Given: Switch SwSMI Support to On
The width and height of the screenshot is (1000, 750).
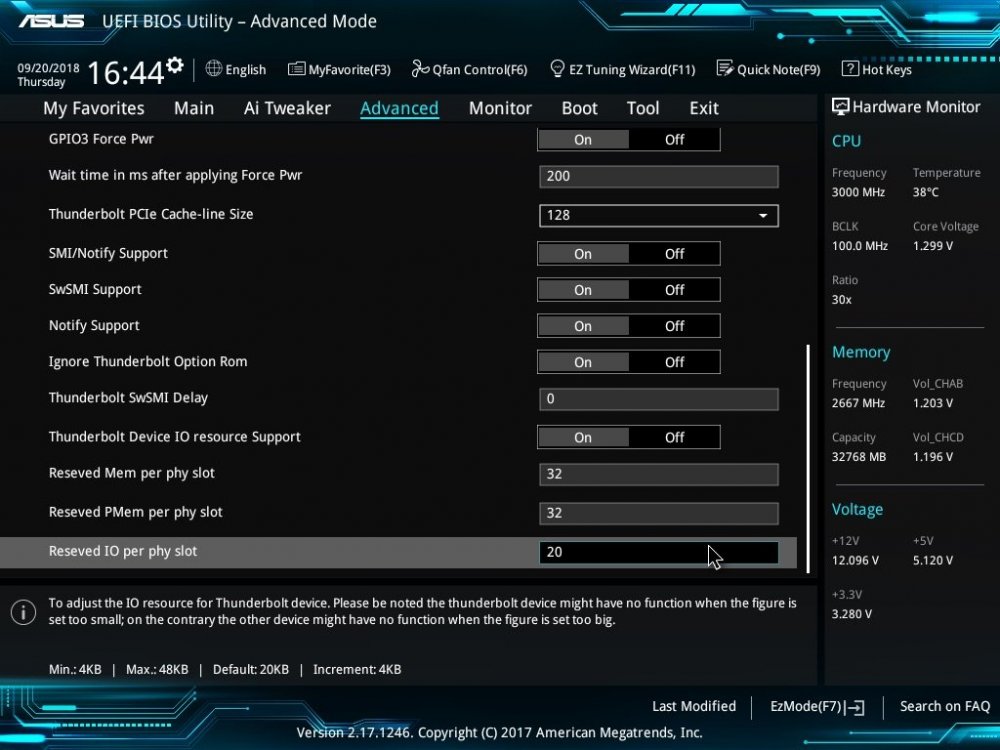Looking at the screenshot, I should (x=583, y=290).
